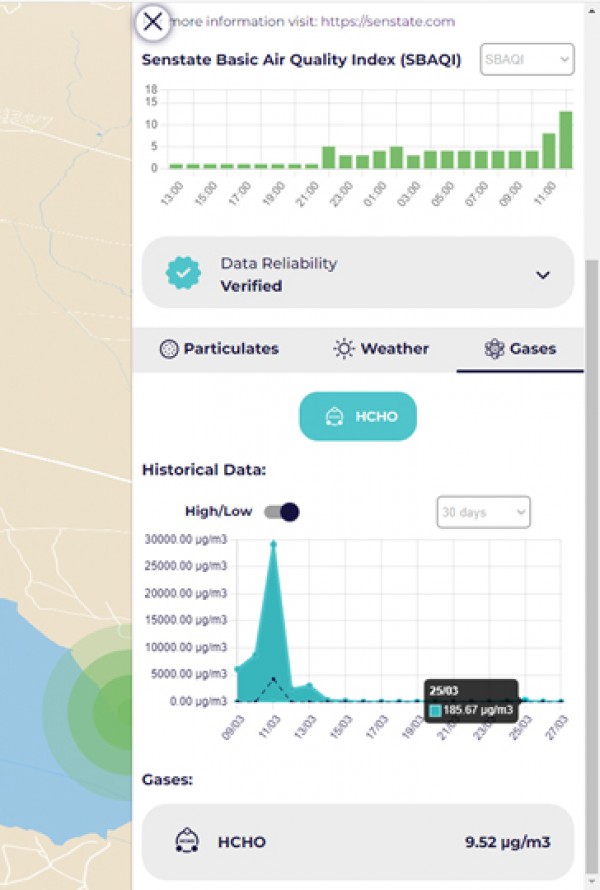The height and width of the screenshot is (890, 600).
Task: Open the SBAQI index dropdown
Action: point(527,60)
